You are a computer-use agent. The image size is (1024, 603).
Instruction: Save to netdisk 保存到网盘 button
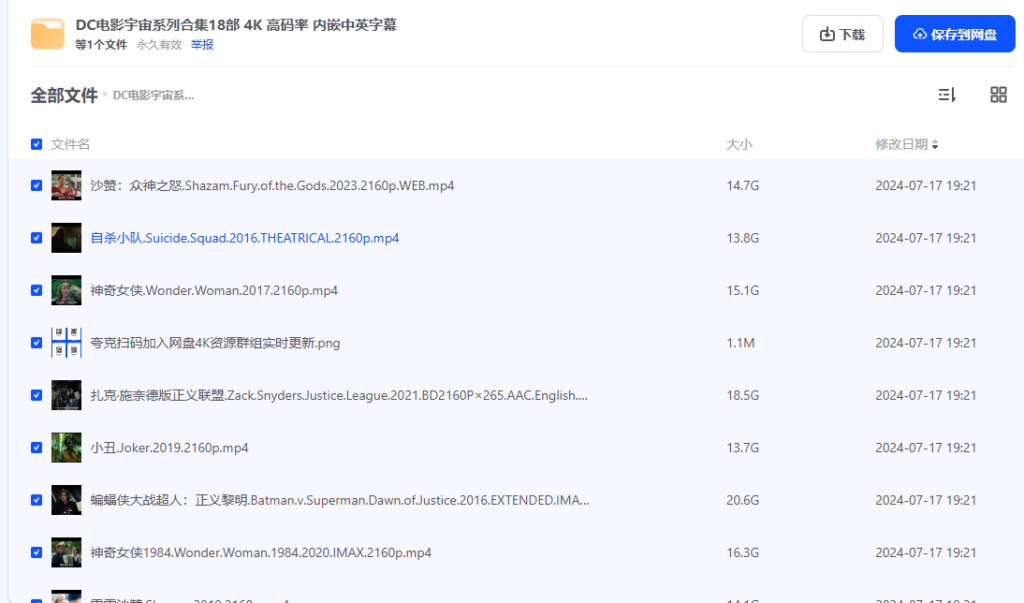[955, 34]
